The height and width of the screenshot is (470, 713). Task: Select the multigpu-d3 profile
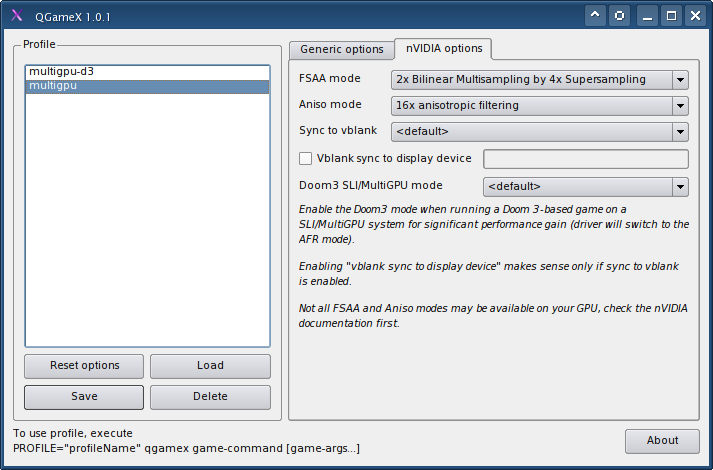[x=147, y=72]
